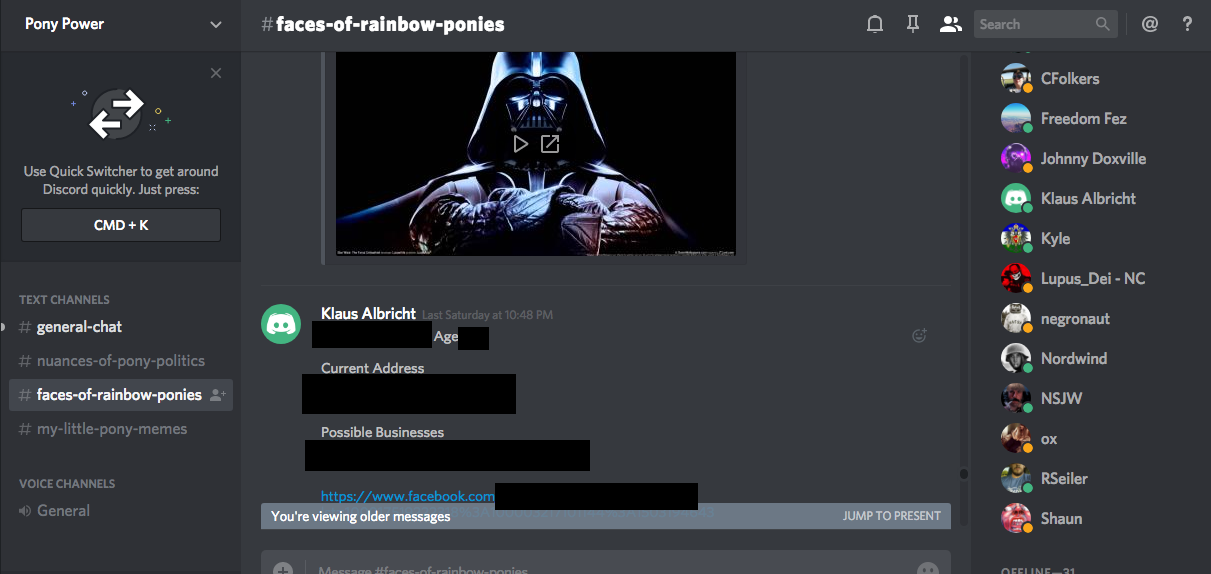
Task: Open notification settings bell icon
Action: [x=875, y=24]
